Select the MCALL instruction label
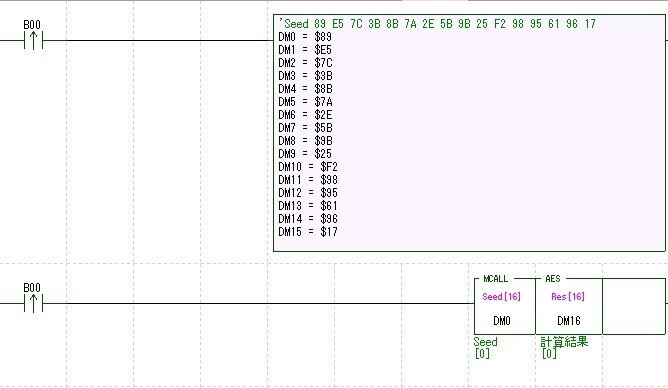The width and height of the screenshot is (668, 388). coord(495,279)
